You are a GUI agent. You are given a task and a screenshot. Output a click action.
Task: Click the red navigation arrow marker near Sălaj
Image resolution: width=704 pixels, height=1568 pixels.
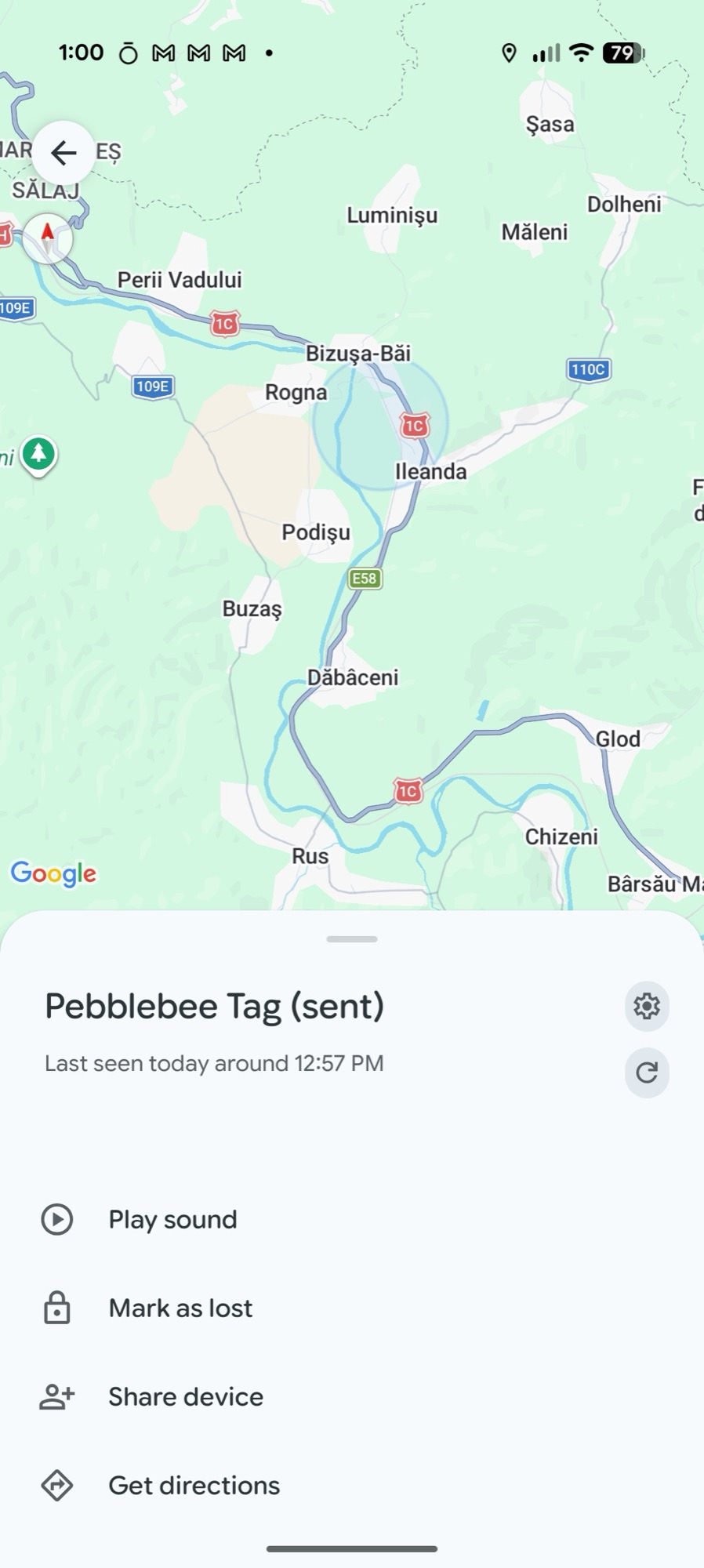pyautogui.click(x=46, y=235)
